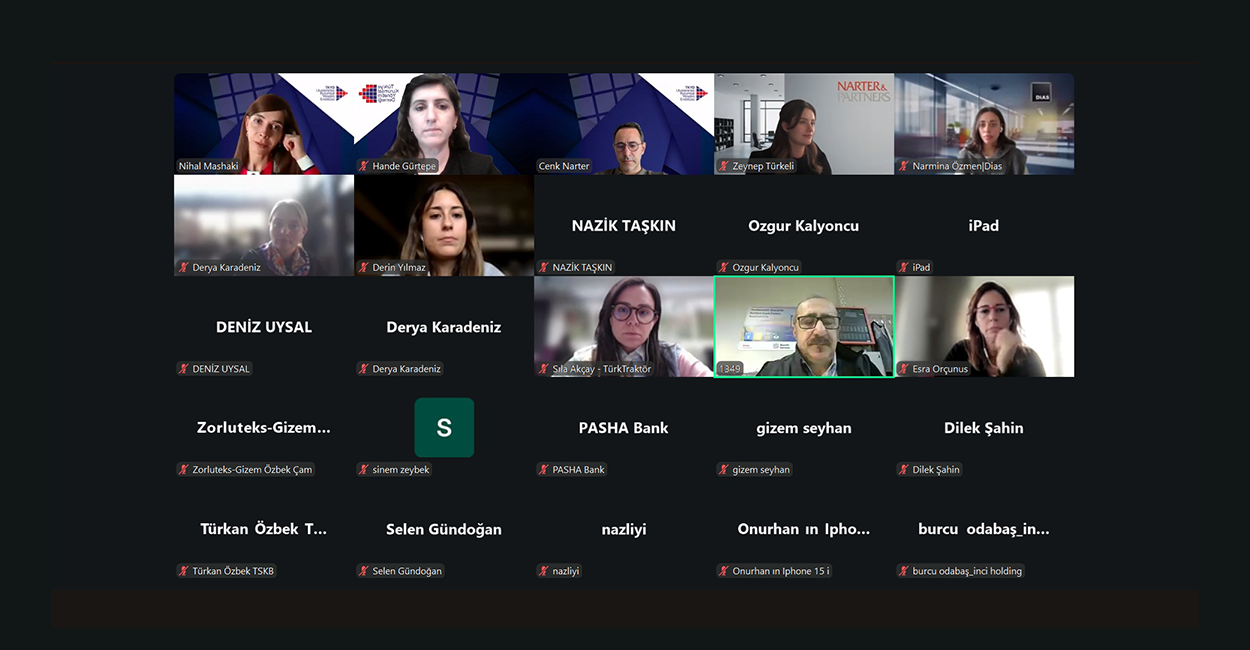This screenshot has height=650, width=1250.
Task: Click muted mic icon next to Zeynep Türkeli
Action: [x=724, y=166]
